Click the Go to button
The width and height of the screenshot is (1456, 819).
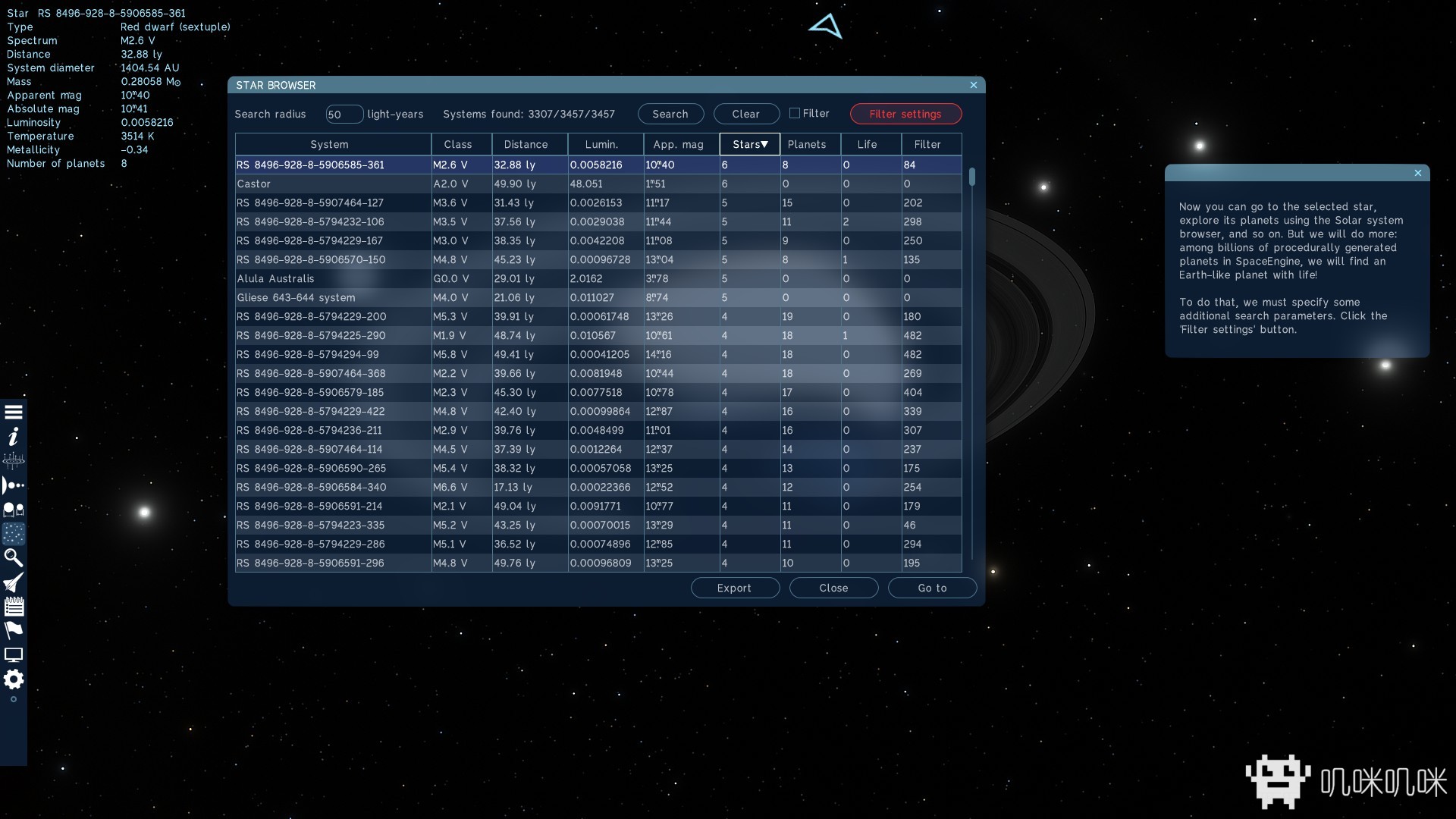(x=932, y=587)
